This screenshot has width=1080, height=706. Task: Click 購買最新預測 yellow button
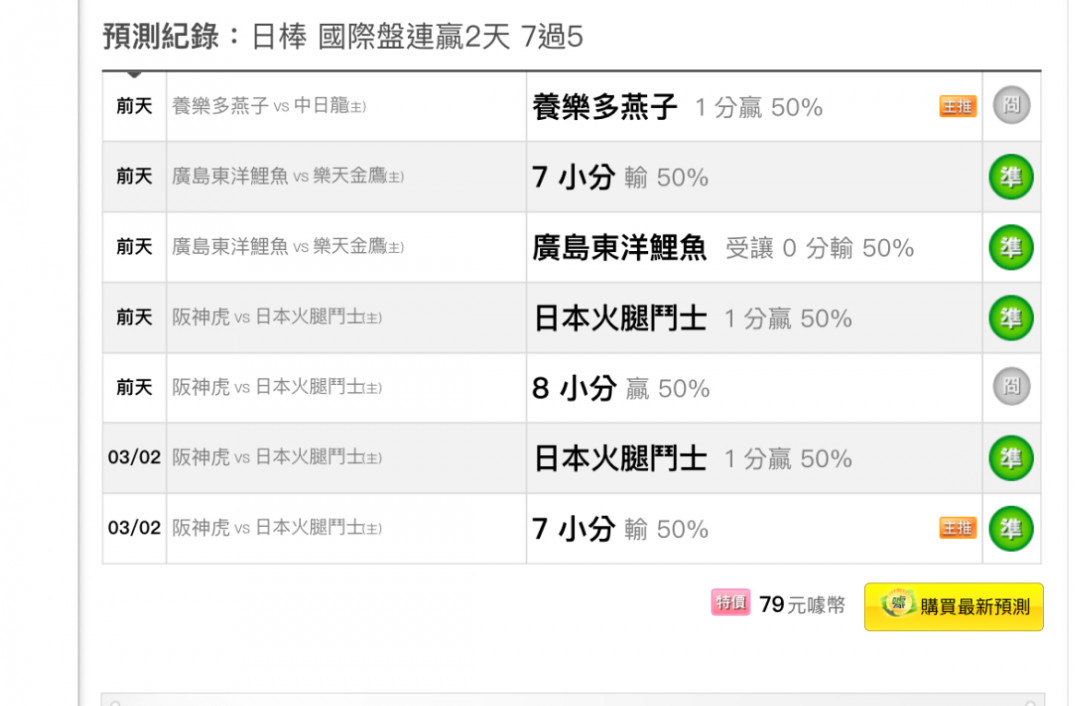[x=953, y=607]
